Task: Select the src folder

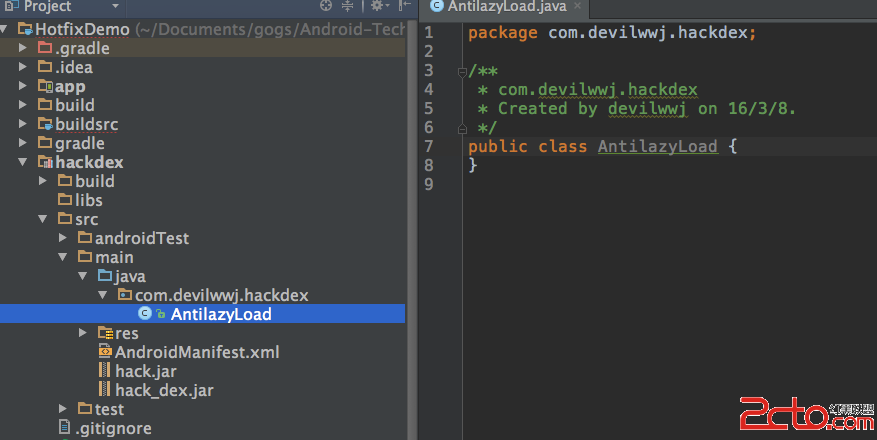Action: pyautogui.click(x=87, y=220)
